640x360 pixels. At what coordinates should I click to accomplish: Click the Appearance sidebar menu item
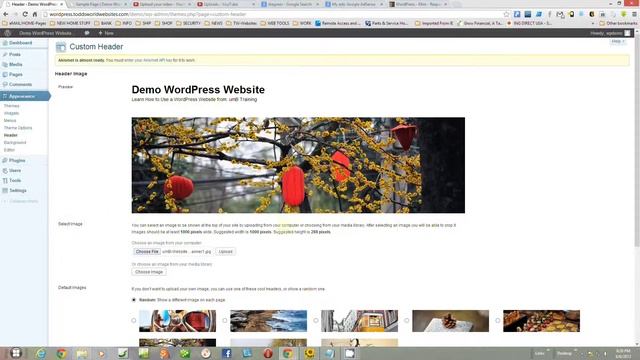24,96
